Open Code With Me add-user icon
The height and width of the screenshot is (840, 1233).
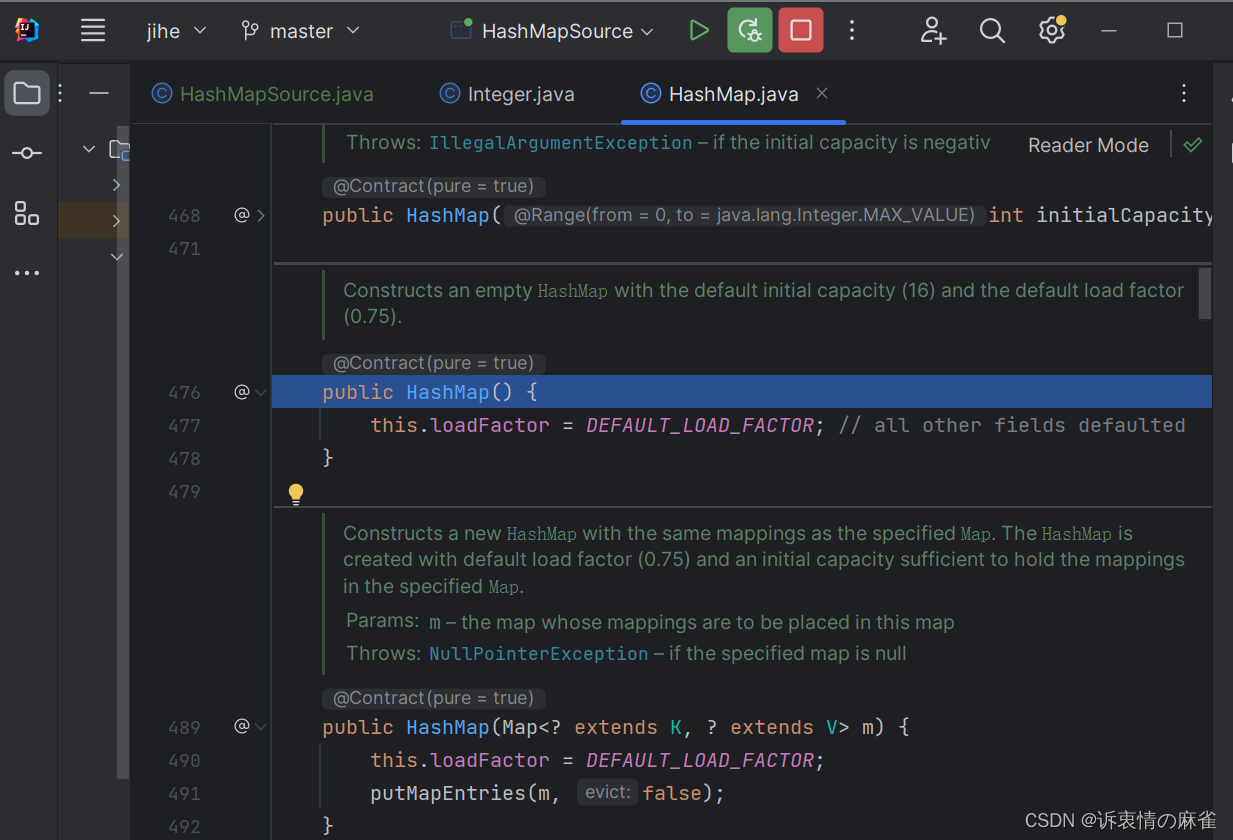(933, 31)
